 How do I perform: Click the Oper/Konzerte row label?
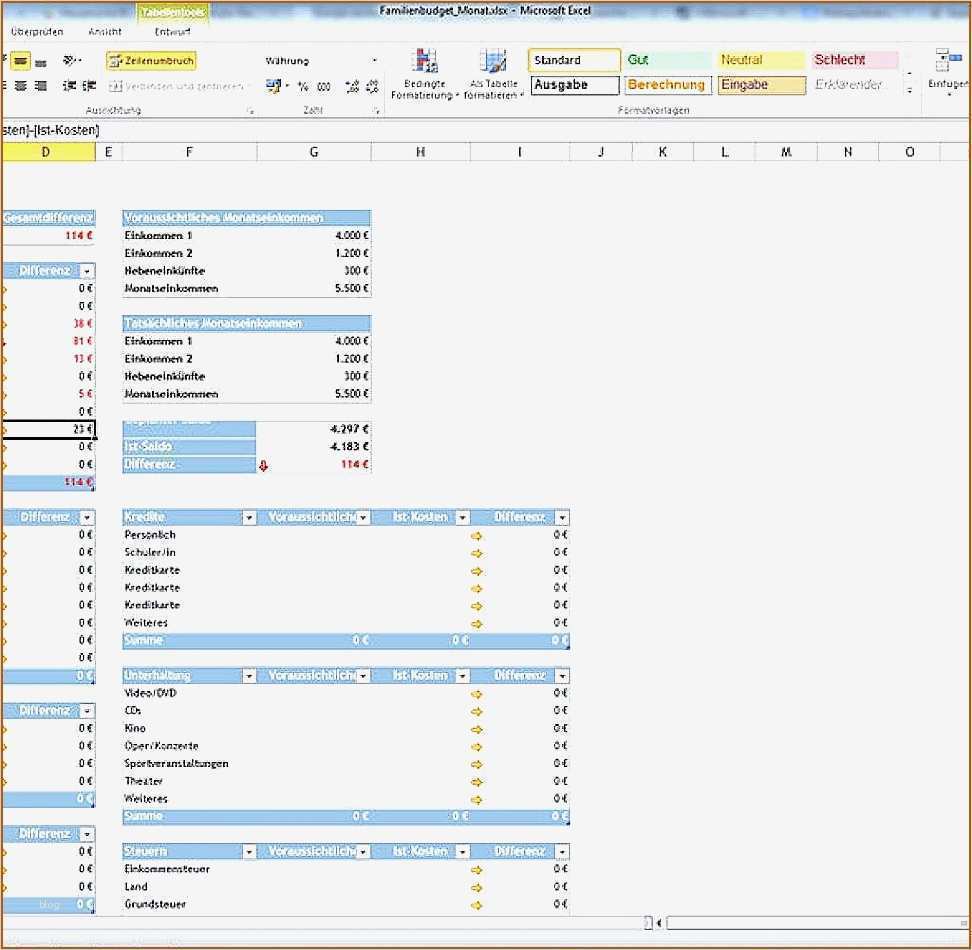(x=161, y=747)
